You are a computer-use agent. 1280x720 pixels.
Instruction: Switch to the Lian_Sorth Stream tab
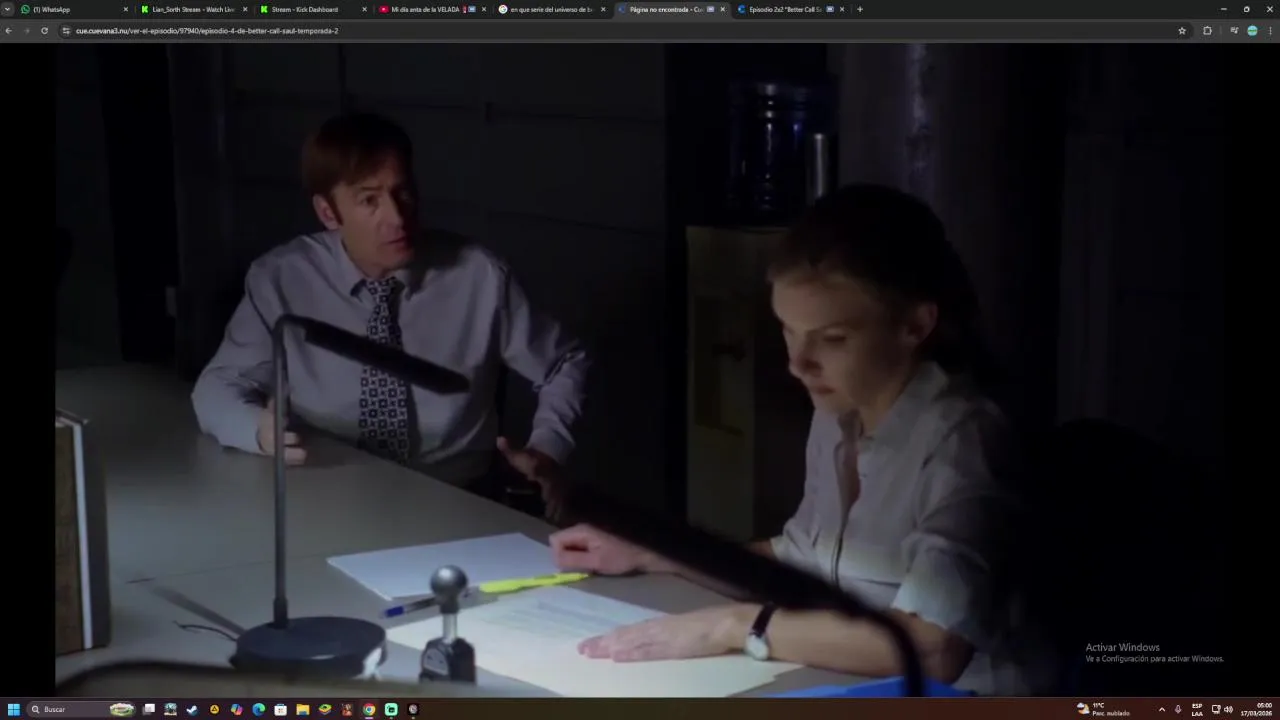[x=193, y=9]
